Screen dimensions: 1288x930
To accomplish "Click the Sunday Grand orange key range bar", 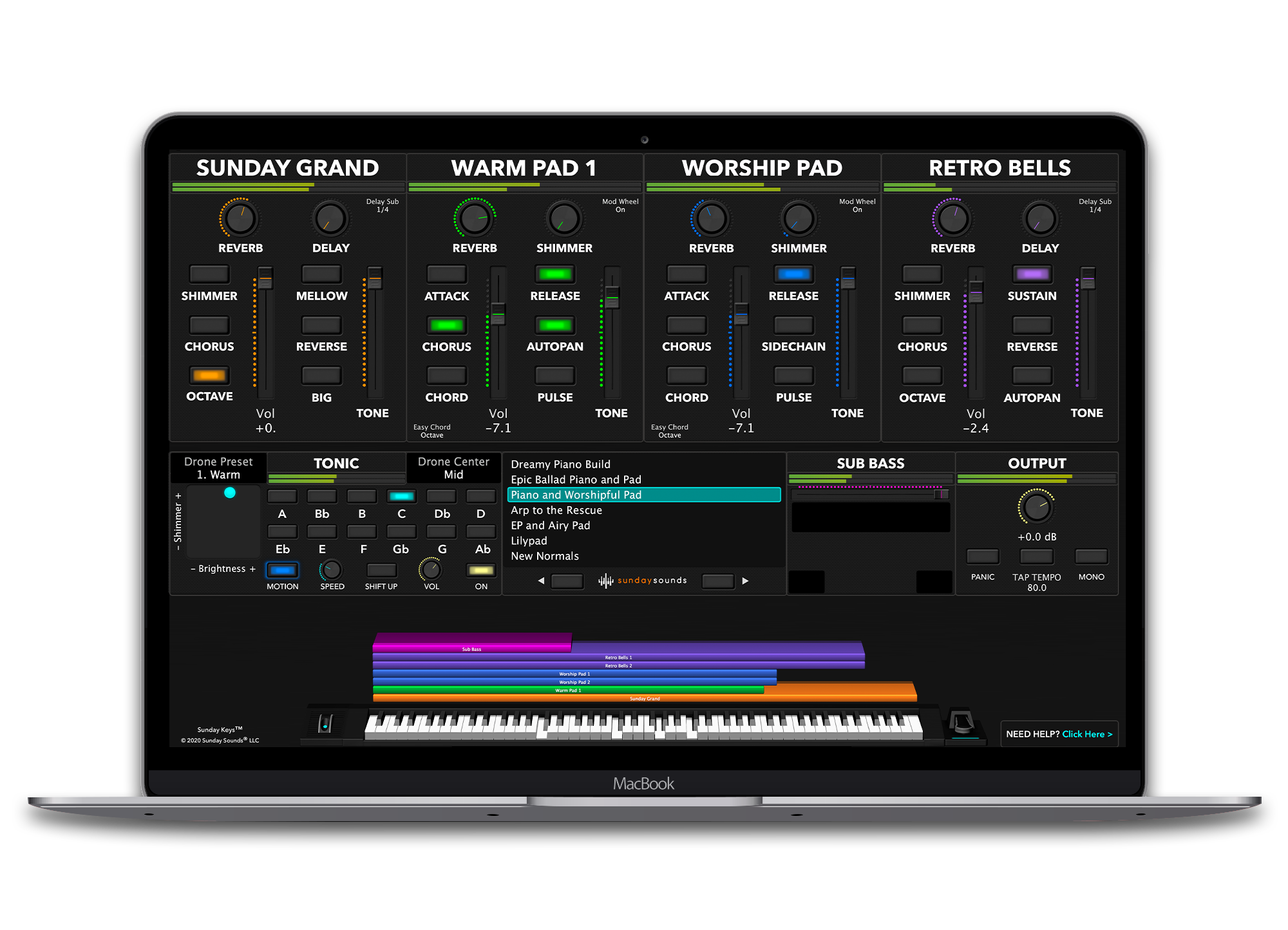I will click(x=645, y=697).
